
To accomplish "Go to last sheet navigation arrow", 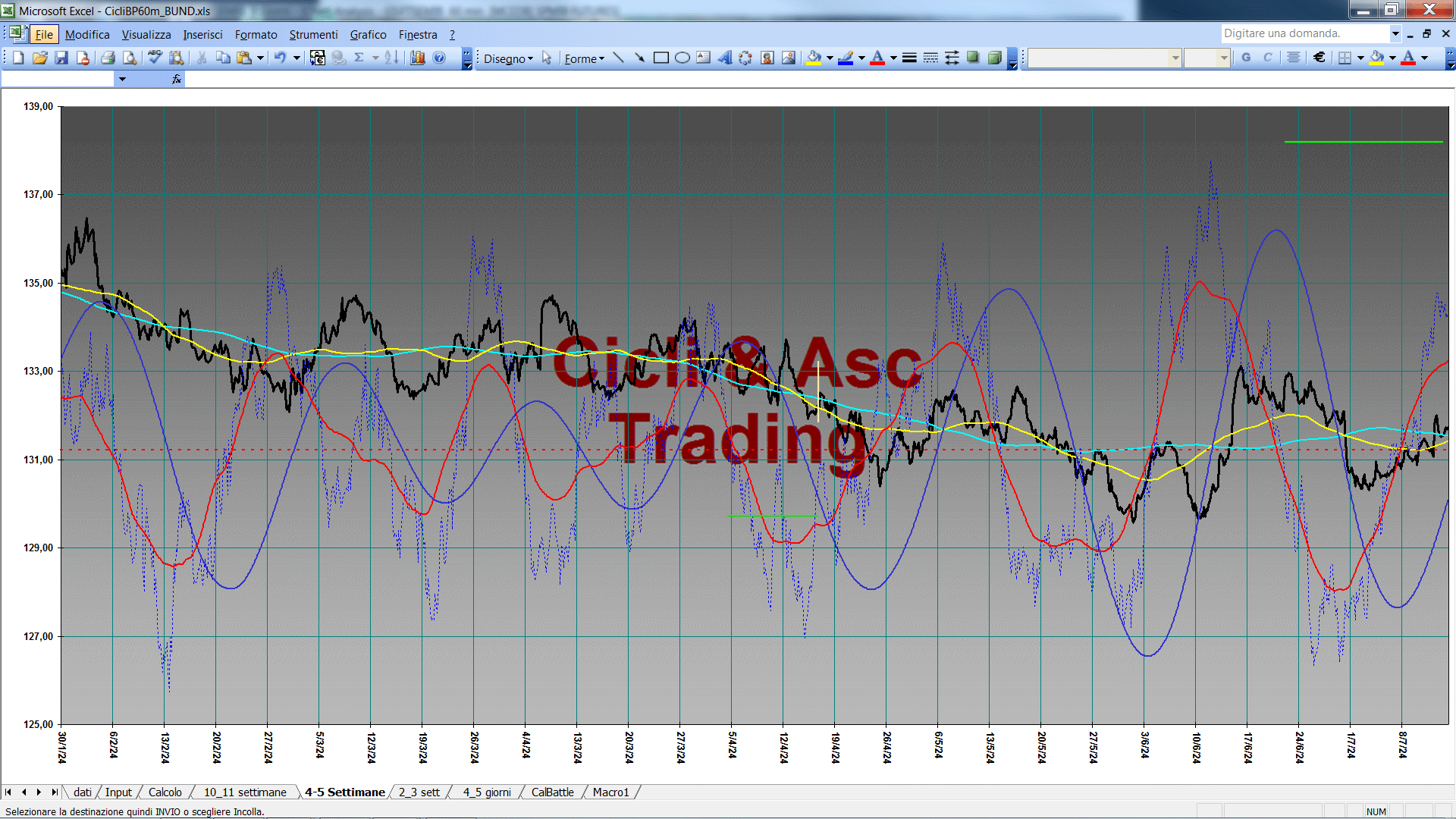I will pos(54,792).
